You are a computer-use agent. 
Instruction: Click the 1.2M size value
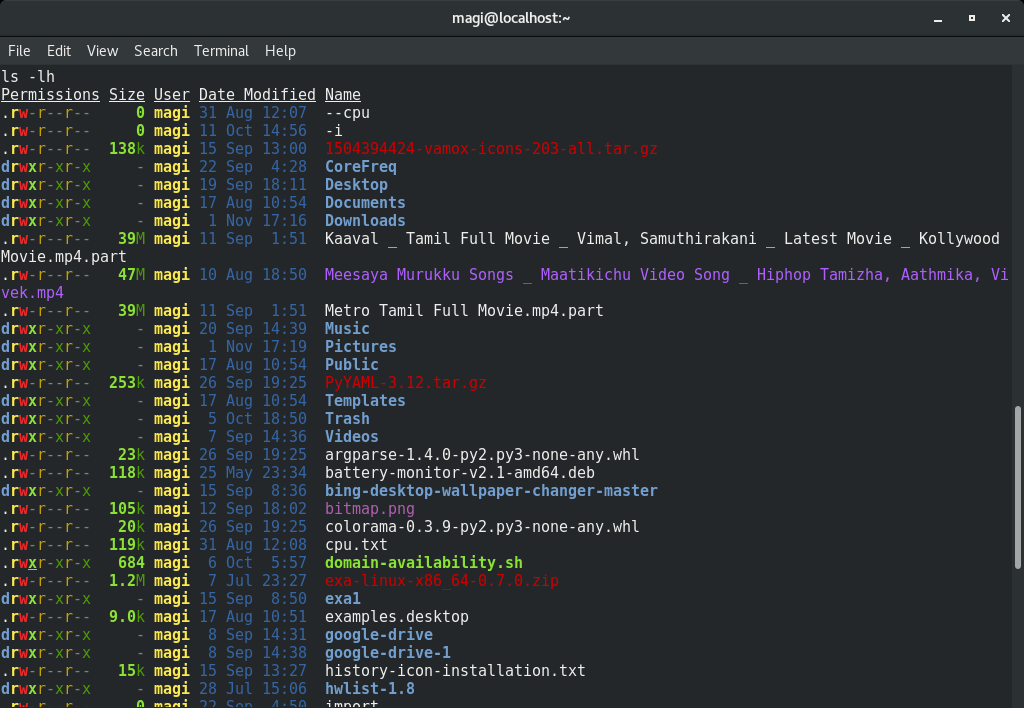pos(127,581)
